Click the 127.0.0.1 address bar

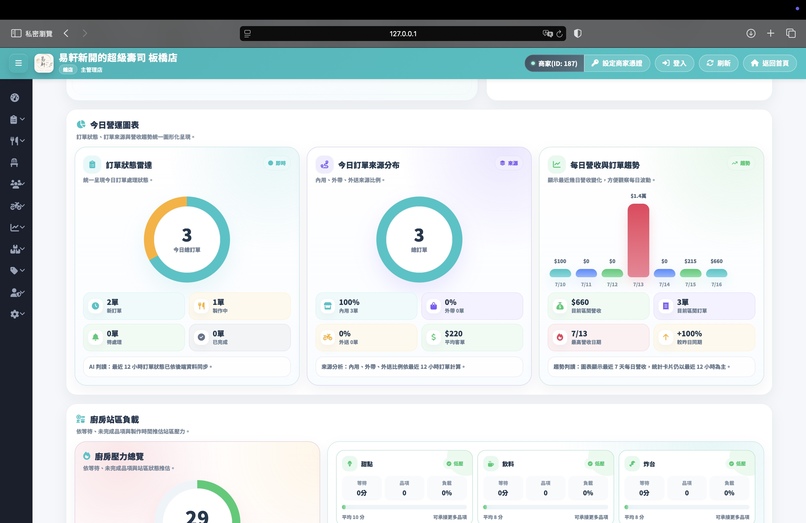402,33
